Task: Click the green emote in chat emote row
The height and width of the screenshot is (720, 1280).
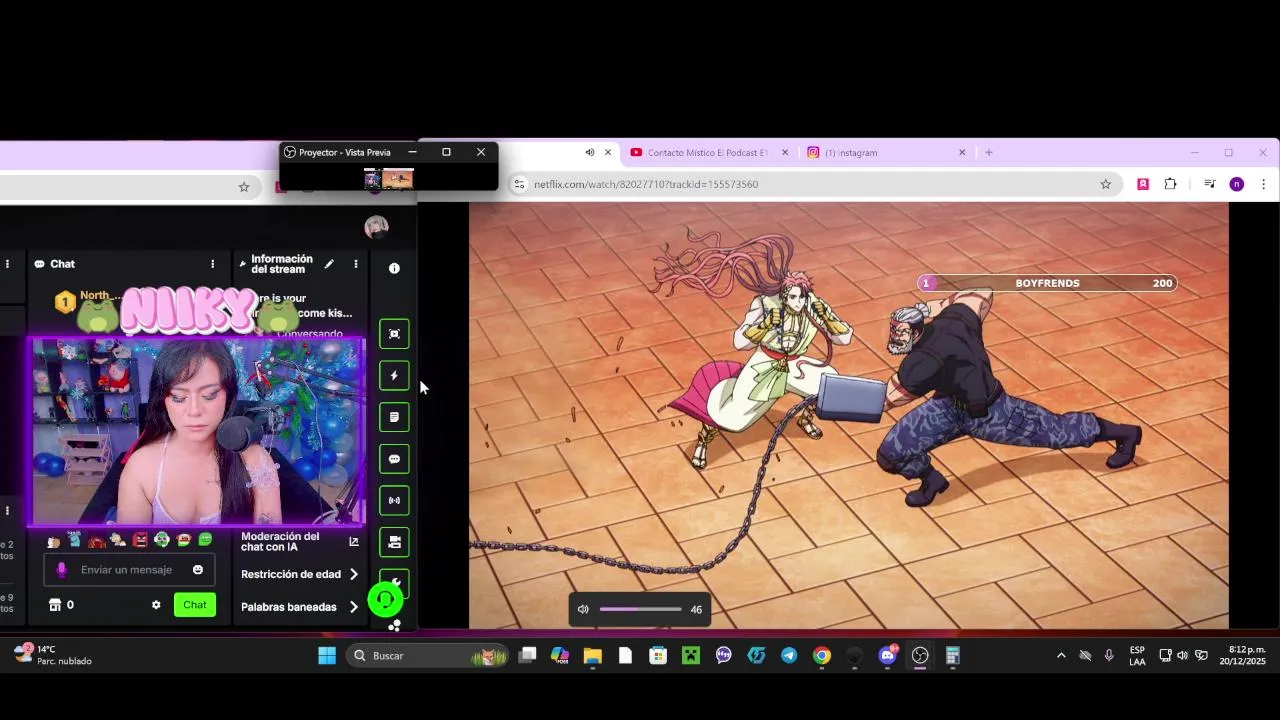Action: (x=205, y=540)
